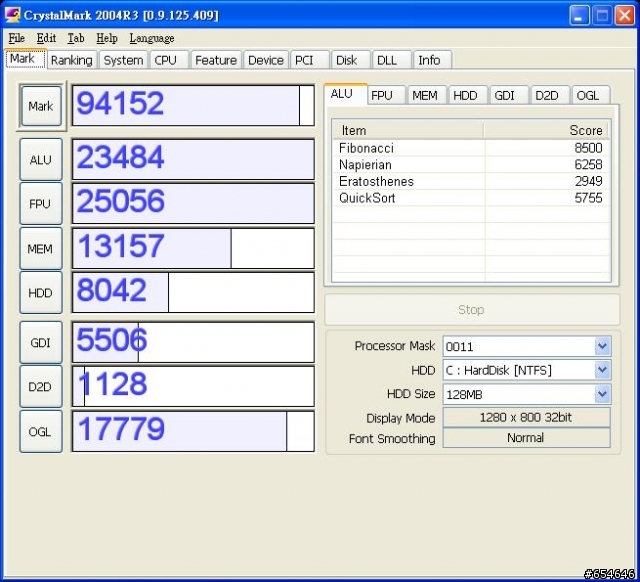
Task: Select the QuickSort row
Action: 471,198
